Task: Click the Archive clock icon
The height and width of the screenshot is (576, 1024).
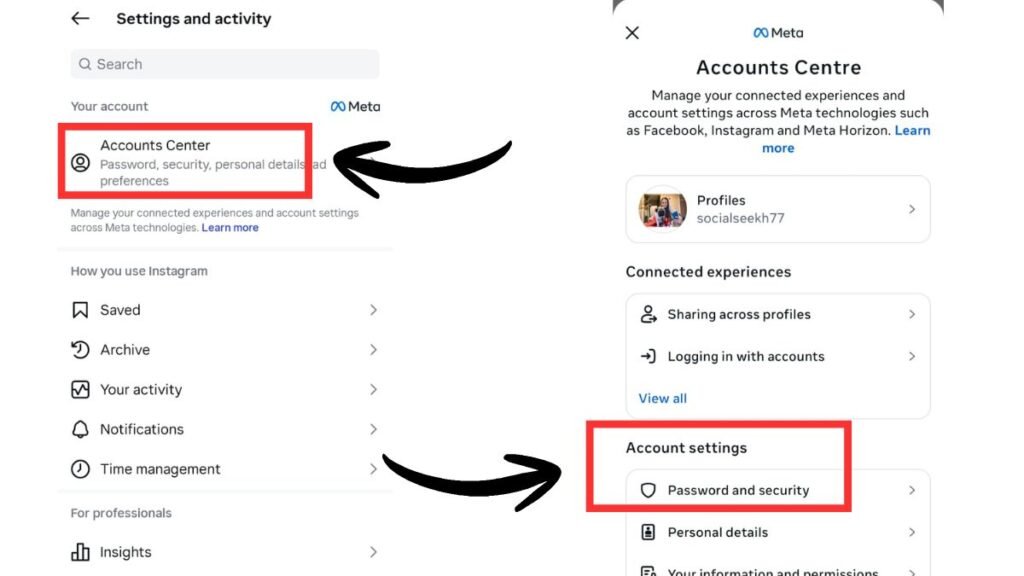Action: (81, 350)
